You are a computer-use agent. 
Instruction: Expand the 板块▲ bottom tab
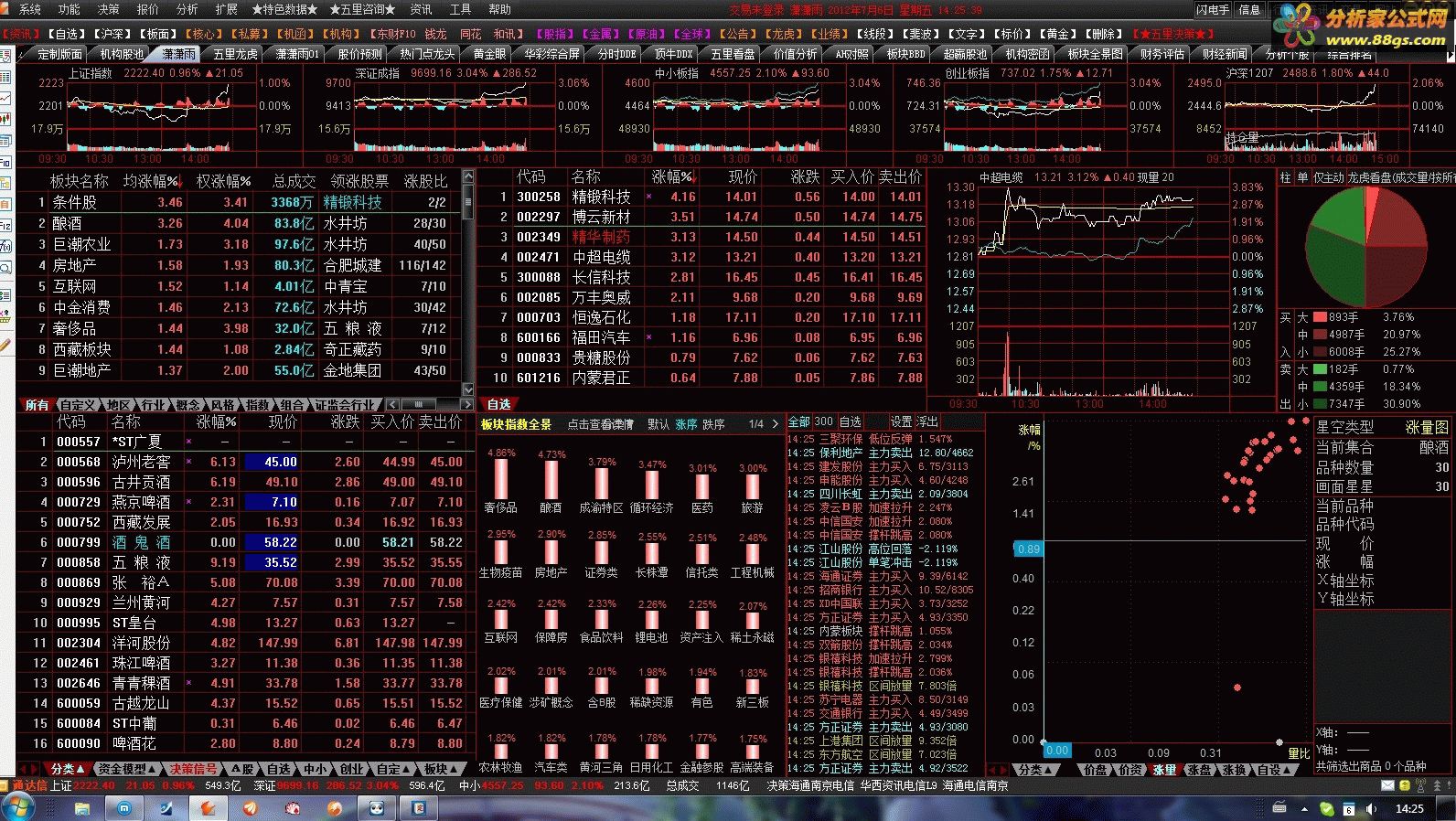[441, 769]
